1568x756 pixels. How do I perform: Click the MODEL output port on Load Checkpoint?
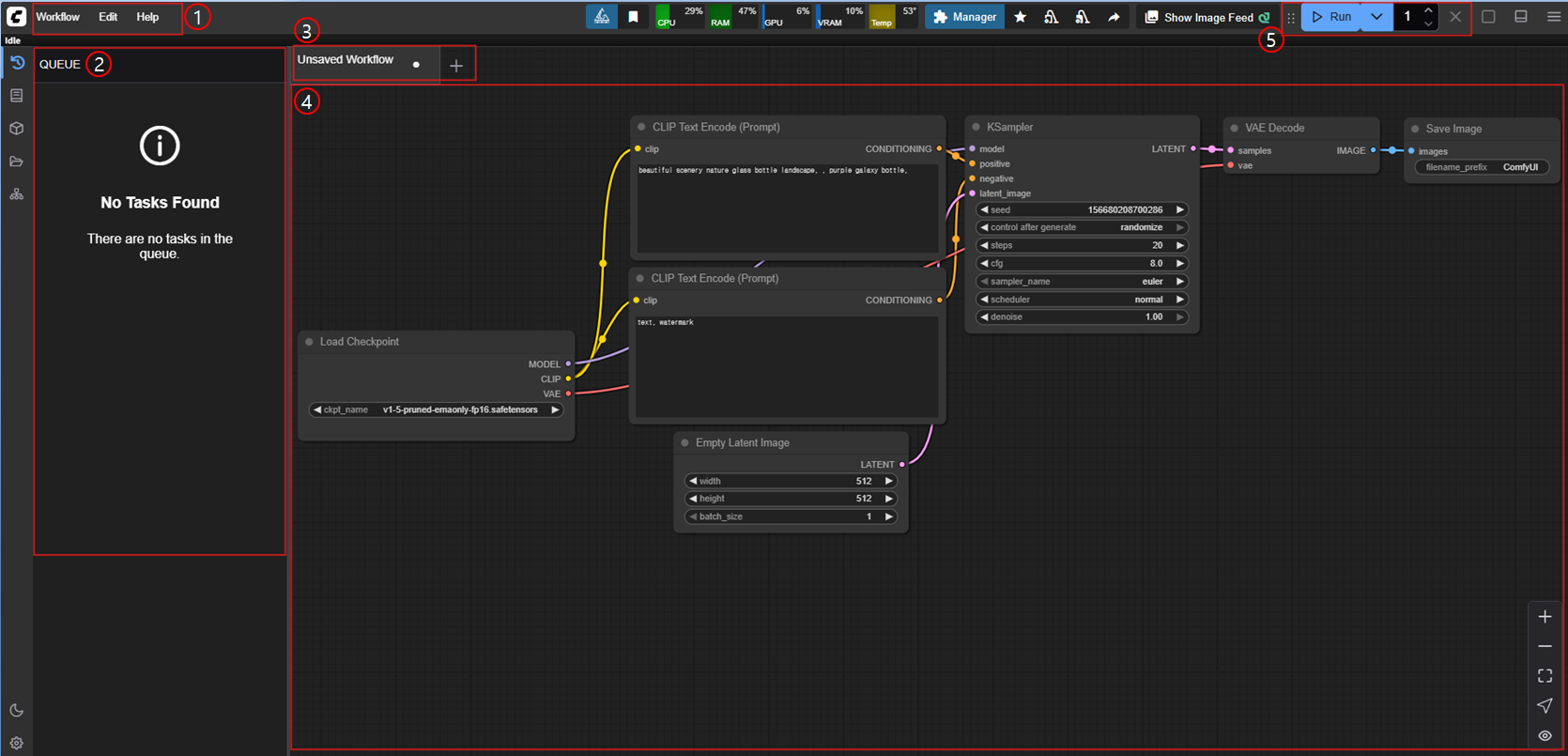(568, 363)
